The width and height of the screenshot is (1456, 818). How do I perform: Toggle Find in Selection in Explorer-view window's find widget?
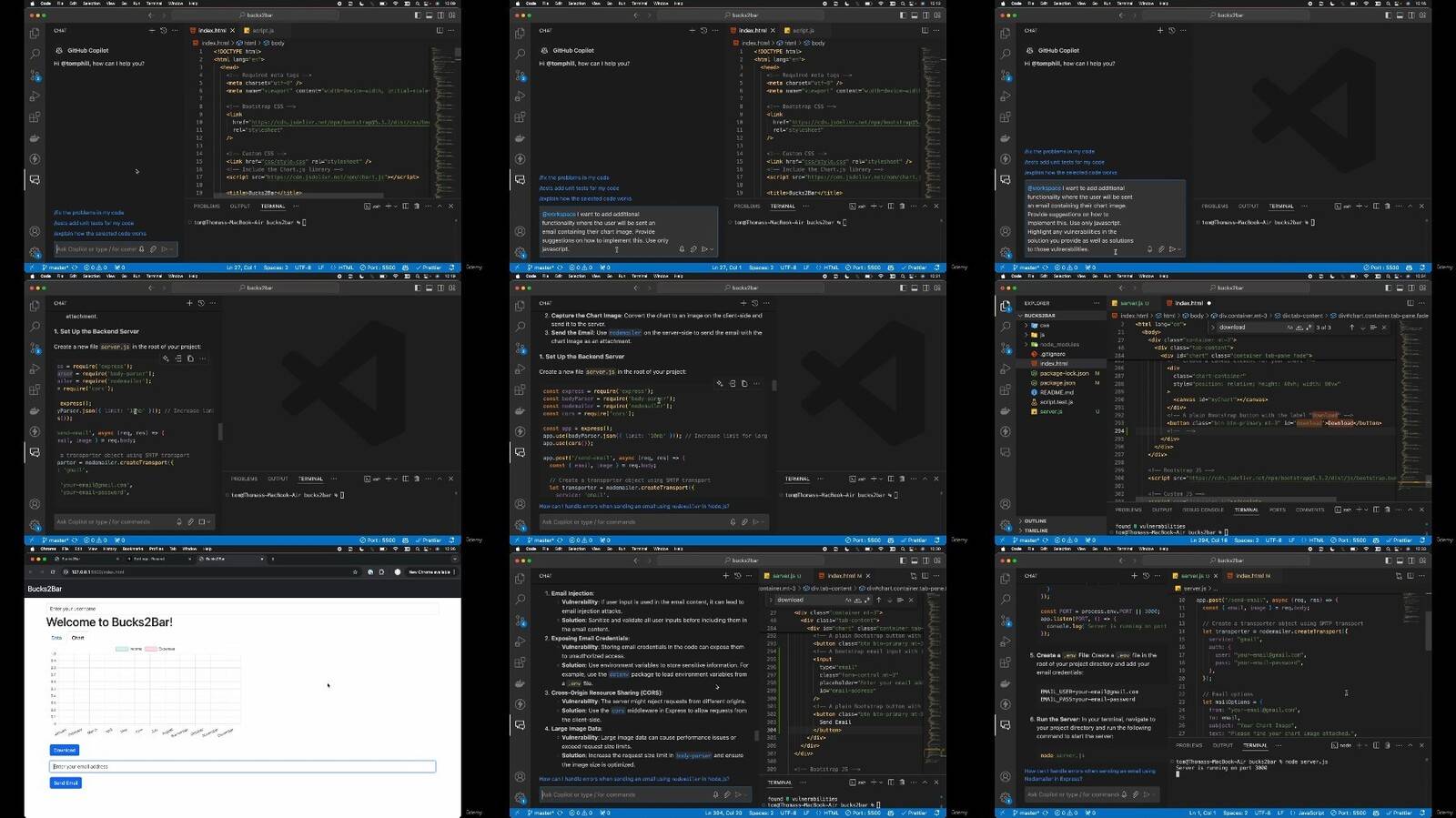point(1373,327)
